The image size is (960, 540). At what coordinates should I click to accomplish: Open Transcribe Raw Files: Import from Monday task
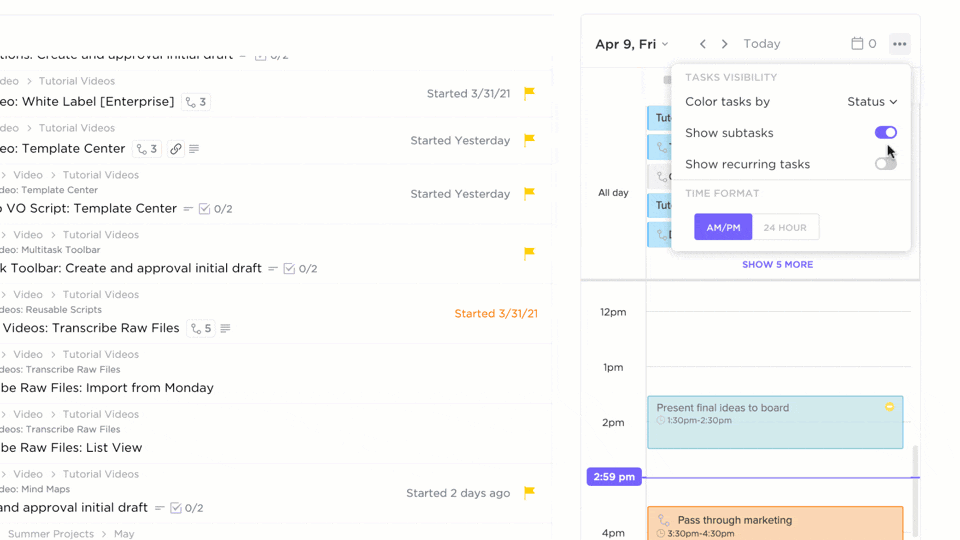[x=107, y=388]
